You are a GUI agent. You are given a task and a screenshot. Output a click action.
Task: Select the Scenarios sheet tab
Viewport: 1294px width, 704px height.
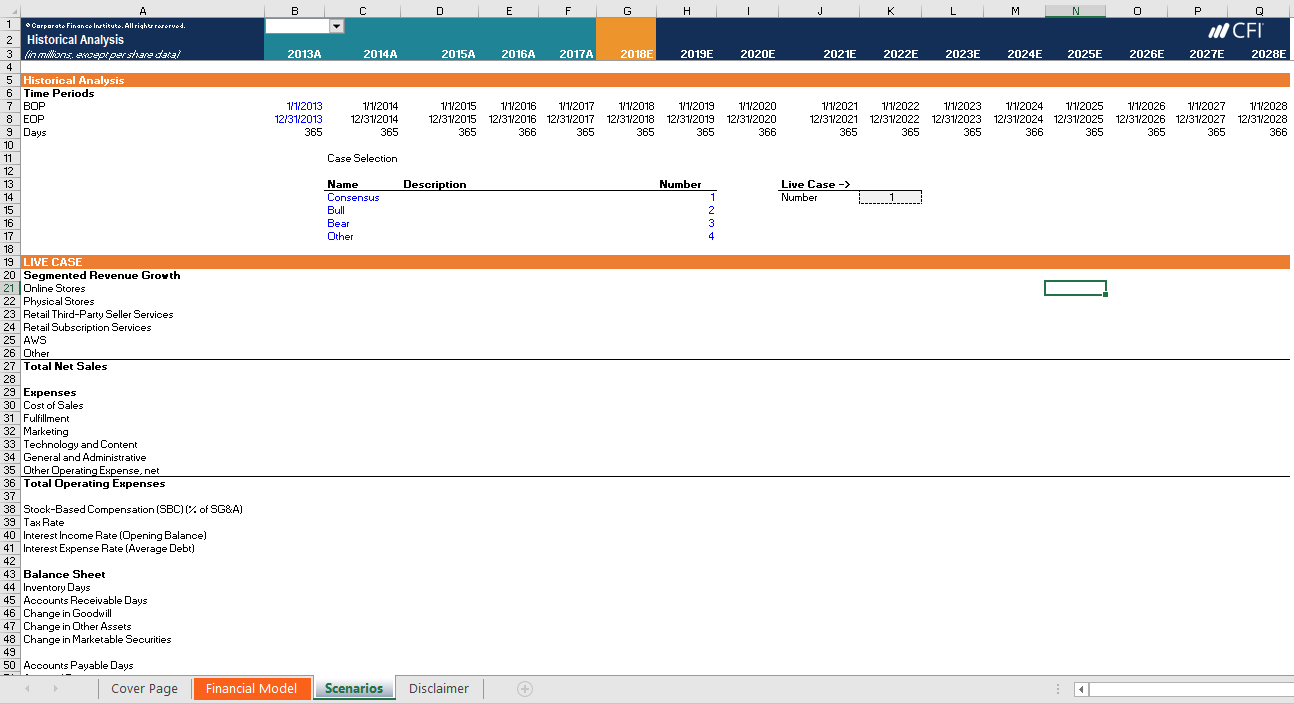click(x=354, y=688)
